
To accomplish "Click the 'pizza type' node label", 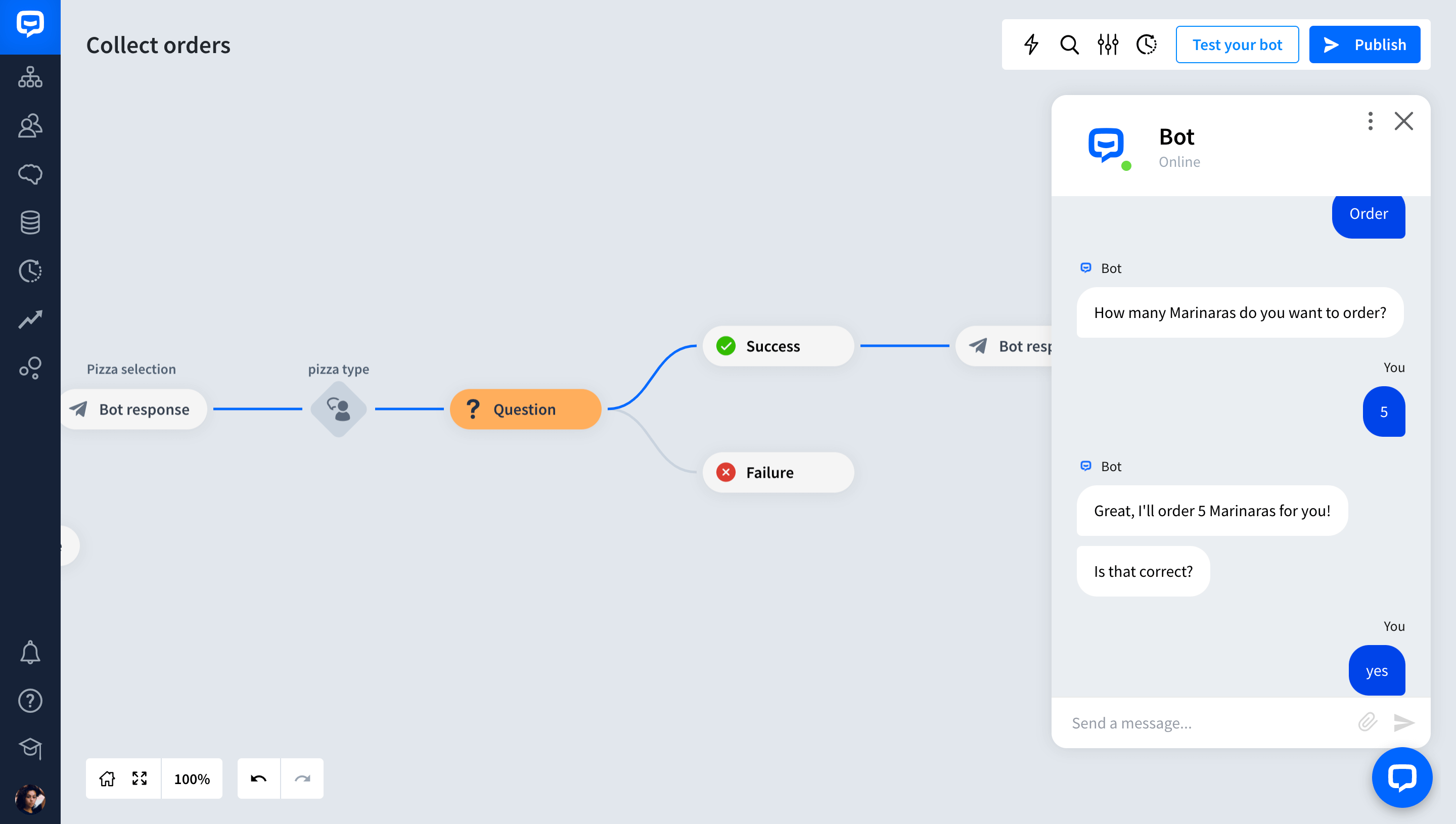I will click(x=338, y=369).
